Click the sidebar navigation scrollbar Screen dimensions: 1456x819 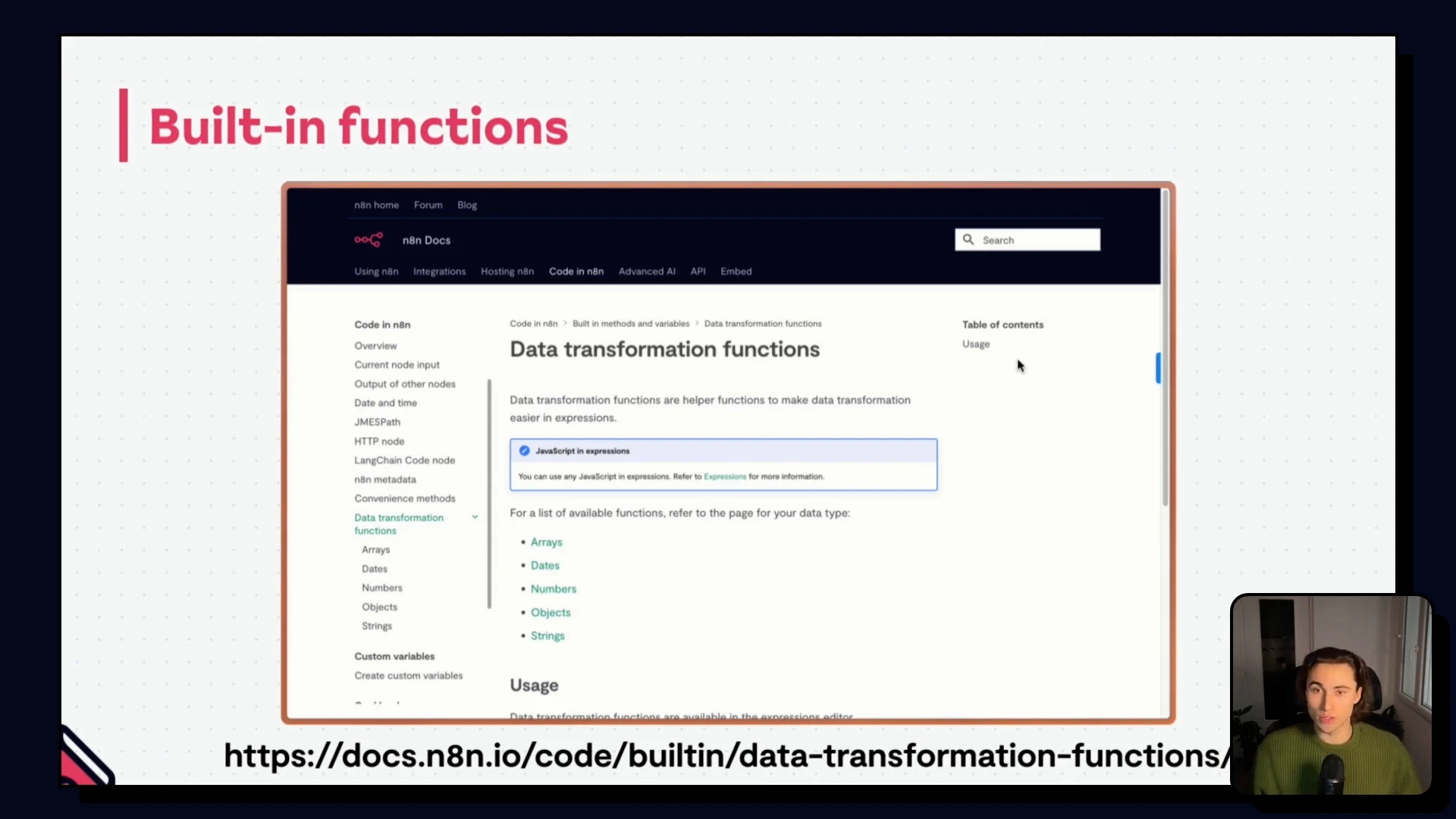point(489,494)
